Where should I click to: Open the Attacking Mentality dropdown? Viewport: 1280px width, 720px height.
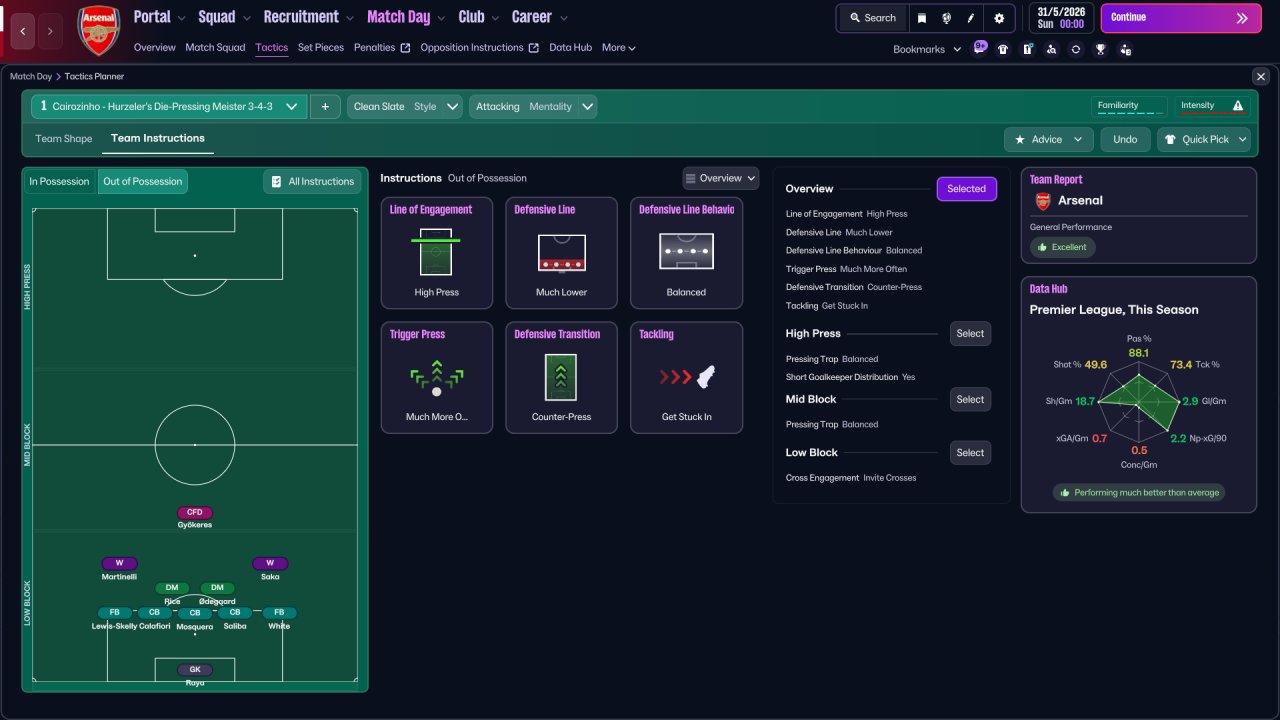coord(533,106)
